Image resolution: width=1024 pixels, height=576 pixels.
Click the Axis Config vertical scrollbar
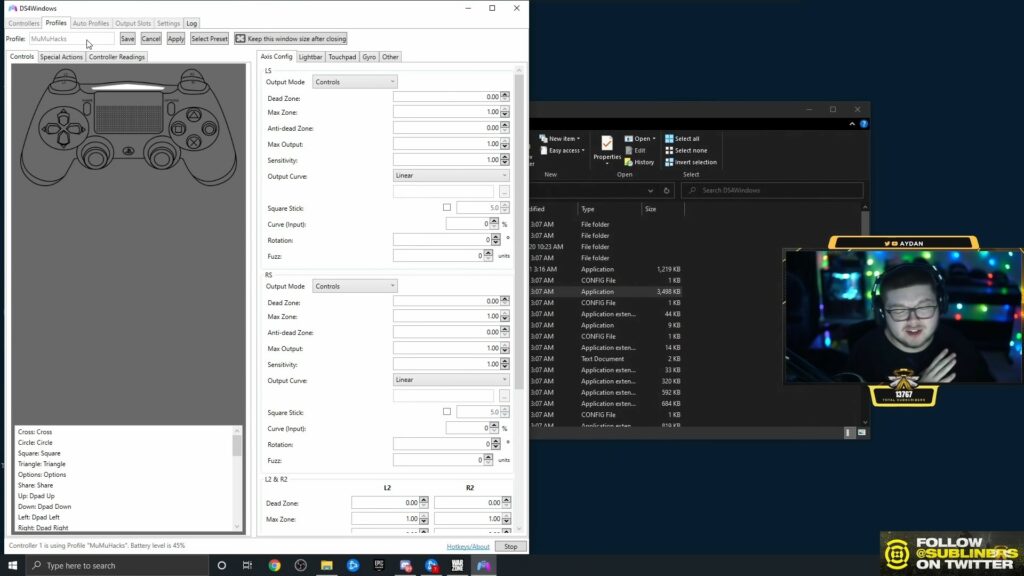[519, 232]
